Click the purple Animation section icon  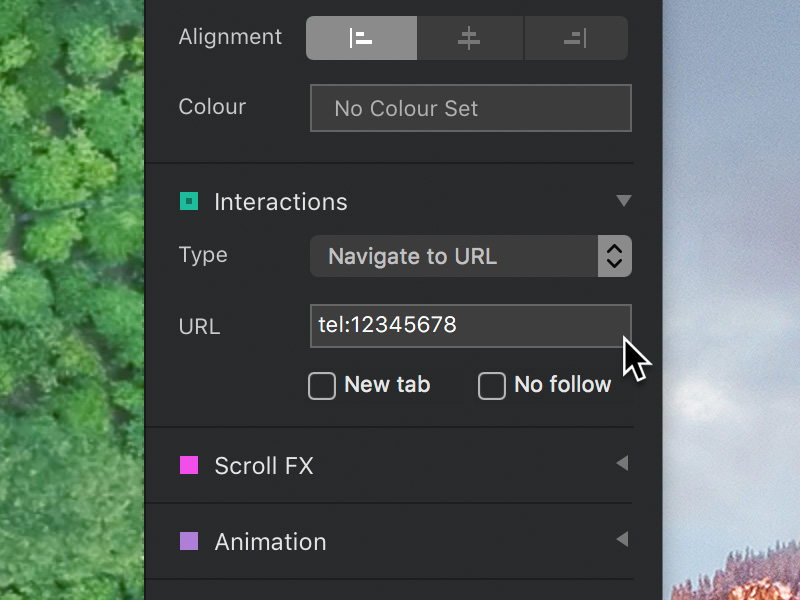coord(189,541)
